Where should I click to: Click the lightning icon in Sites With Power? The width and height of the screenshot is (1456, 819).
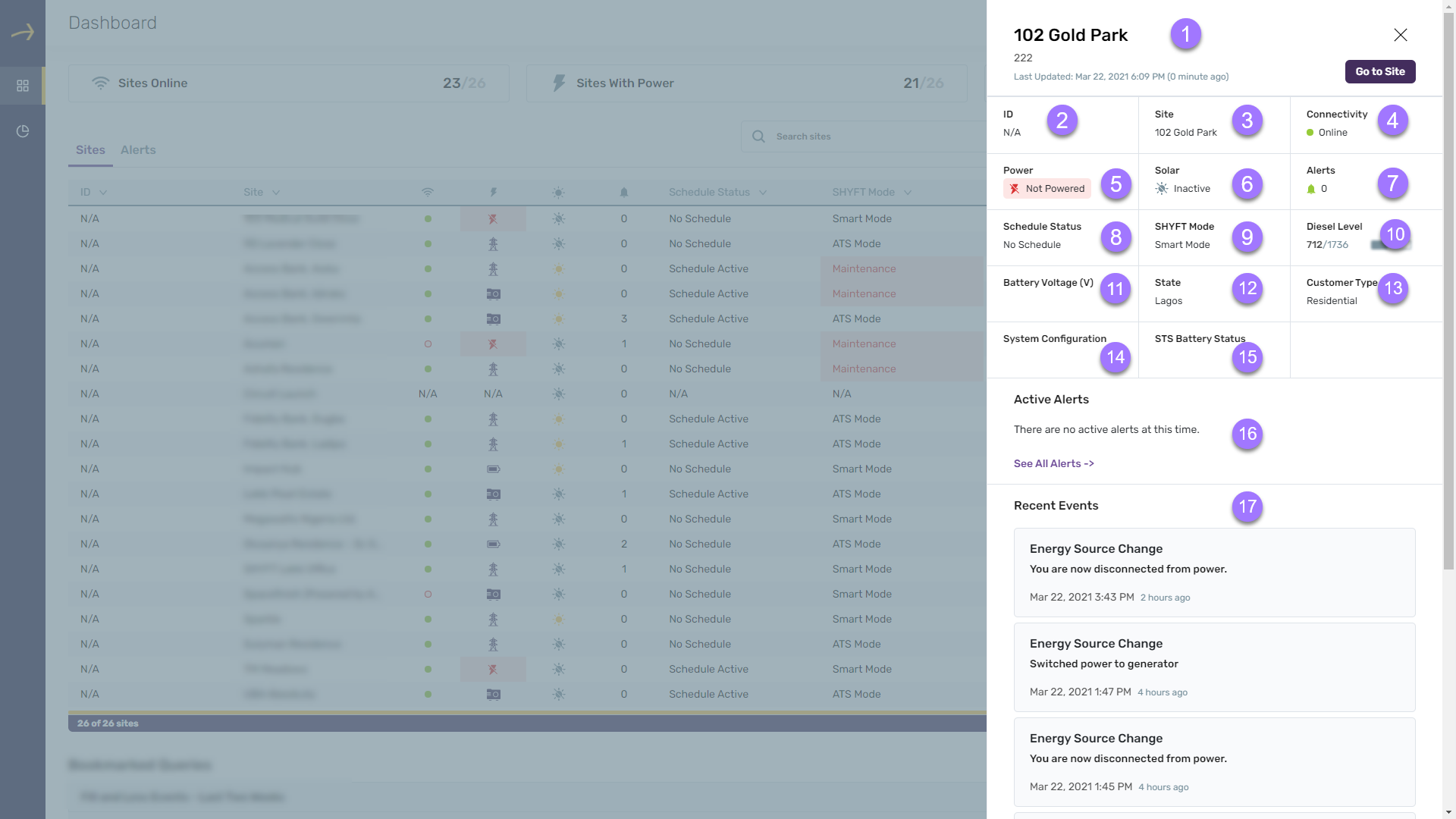tap(559, 83)
